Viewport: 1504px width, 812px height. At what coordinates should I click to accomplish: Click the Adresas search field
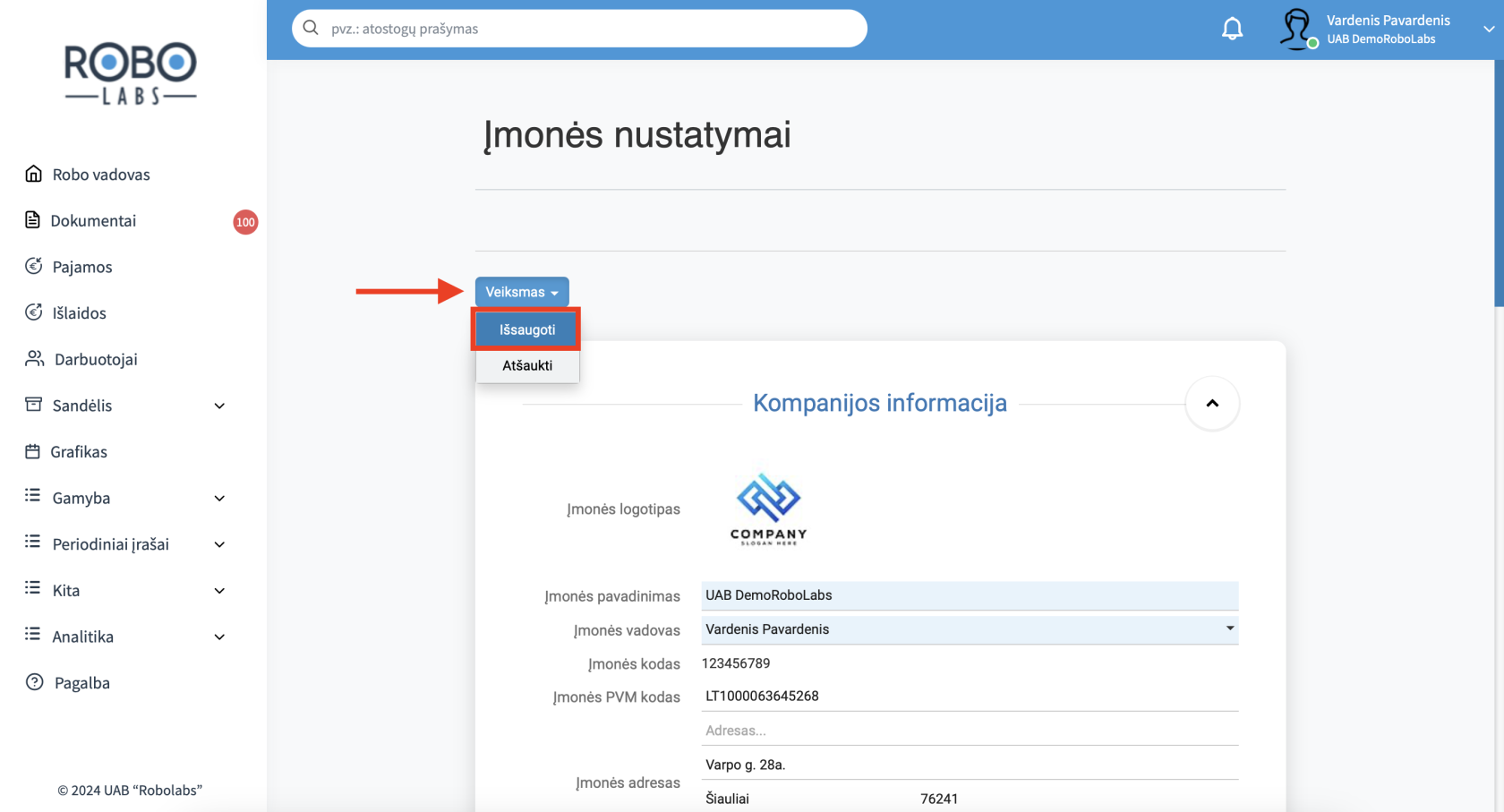click(970, 731)
